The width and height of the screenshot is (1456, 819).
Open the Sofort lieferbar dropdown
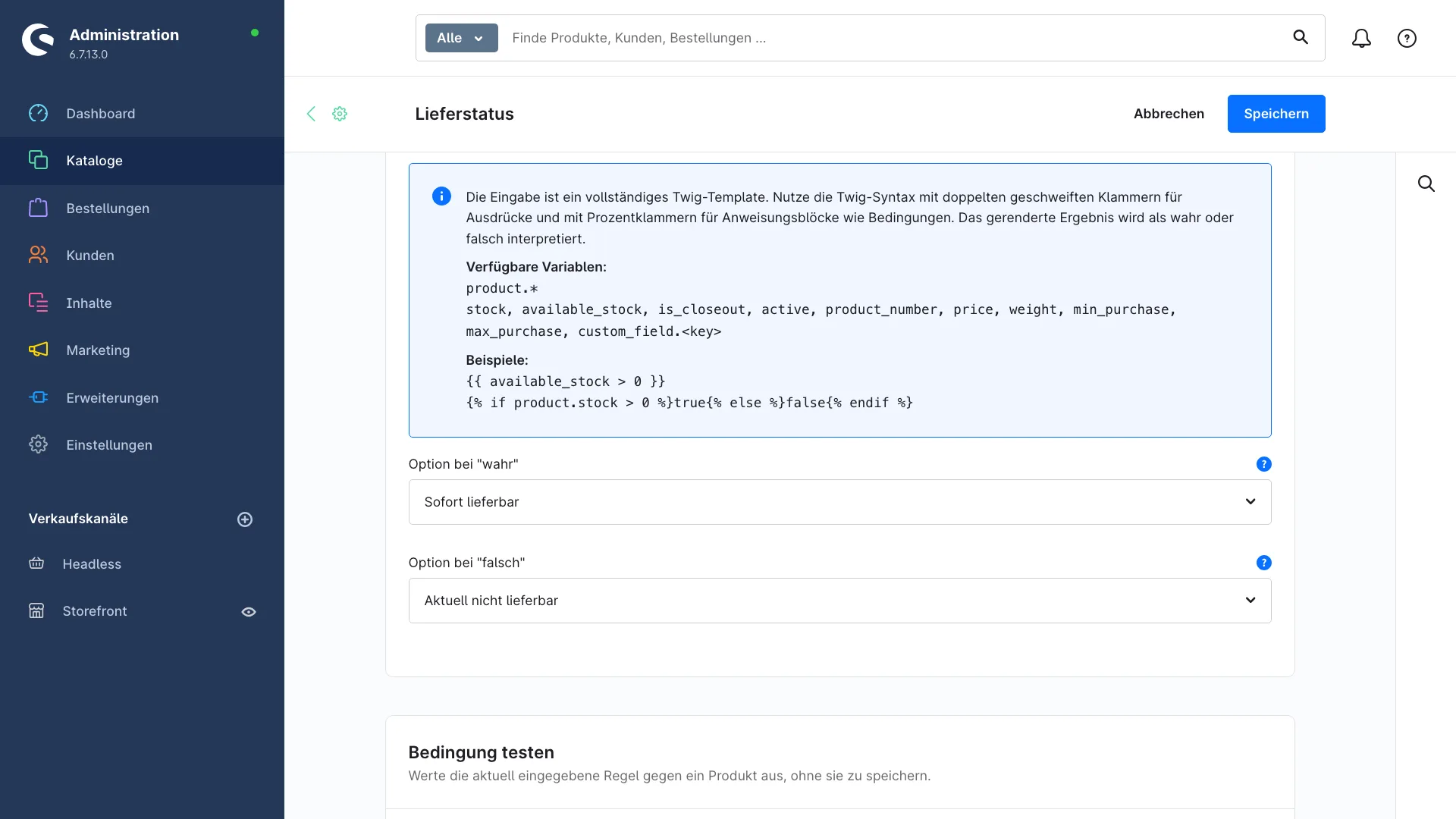[x=839, y=502]
